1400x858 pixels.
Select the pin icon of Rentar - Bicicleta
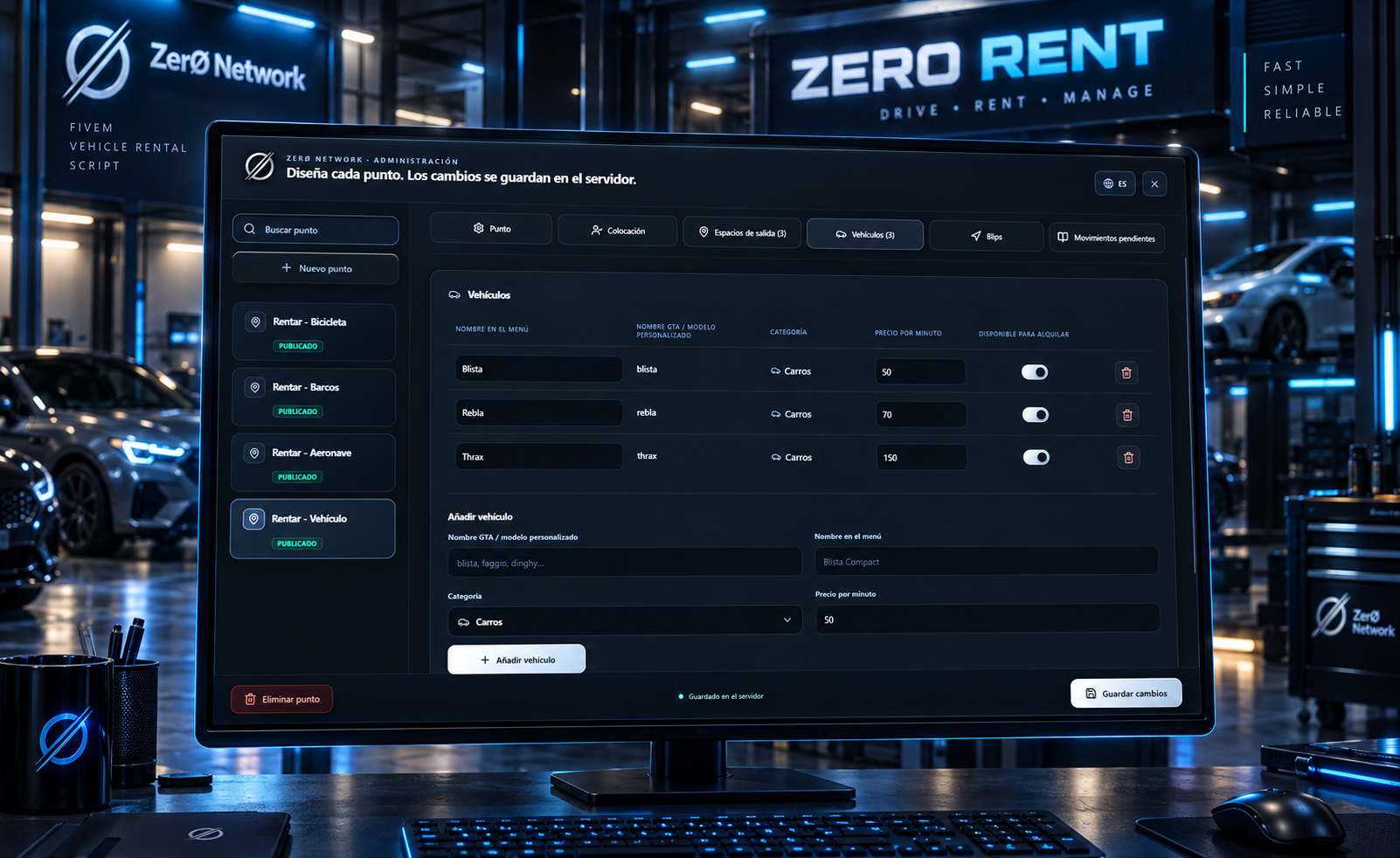pyautogui.click(x=255, y=322)
